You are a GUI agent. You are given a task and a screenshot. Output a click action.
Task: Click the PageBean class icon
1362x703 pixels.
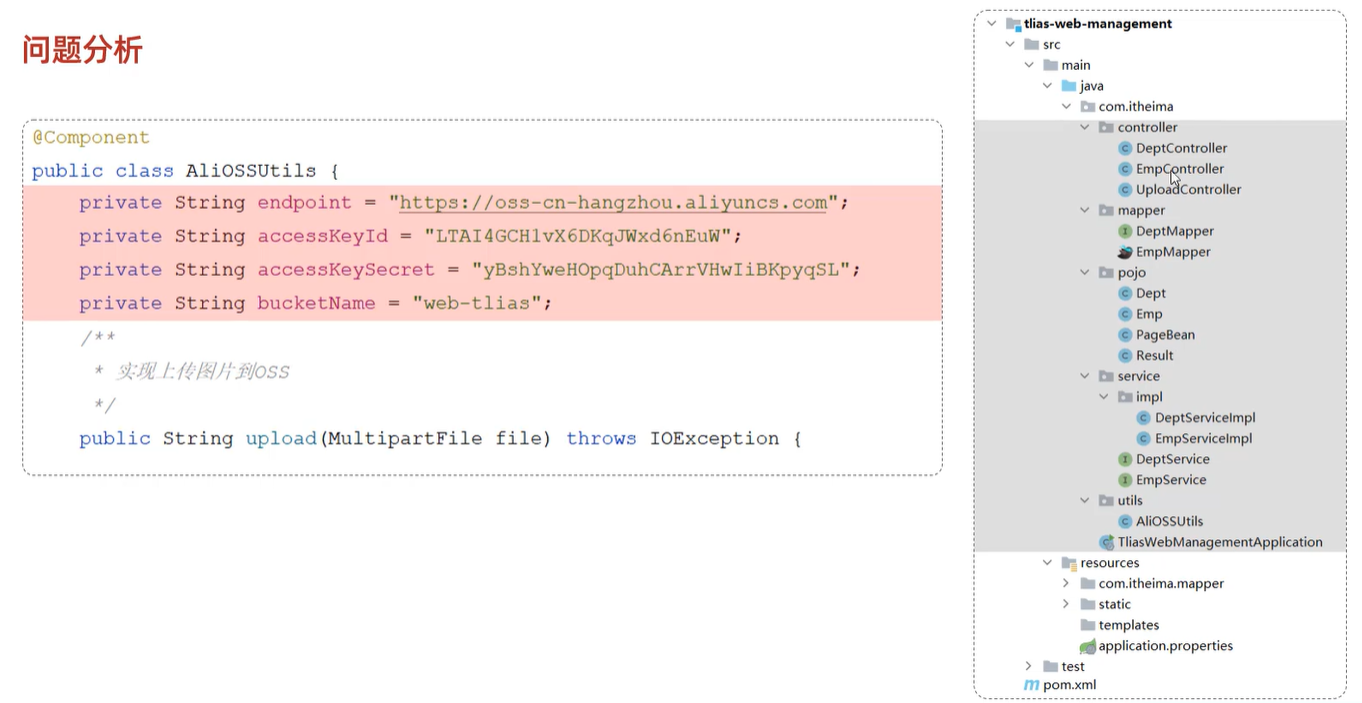[1125, 335]
